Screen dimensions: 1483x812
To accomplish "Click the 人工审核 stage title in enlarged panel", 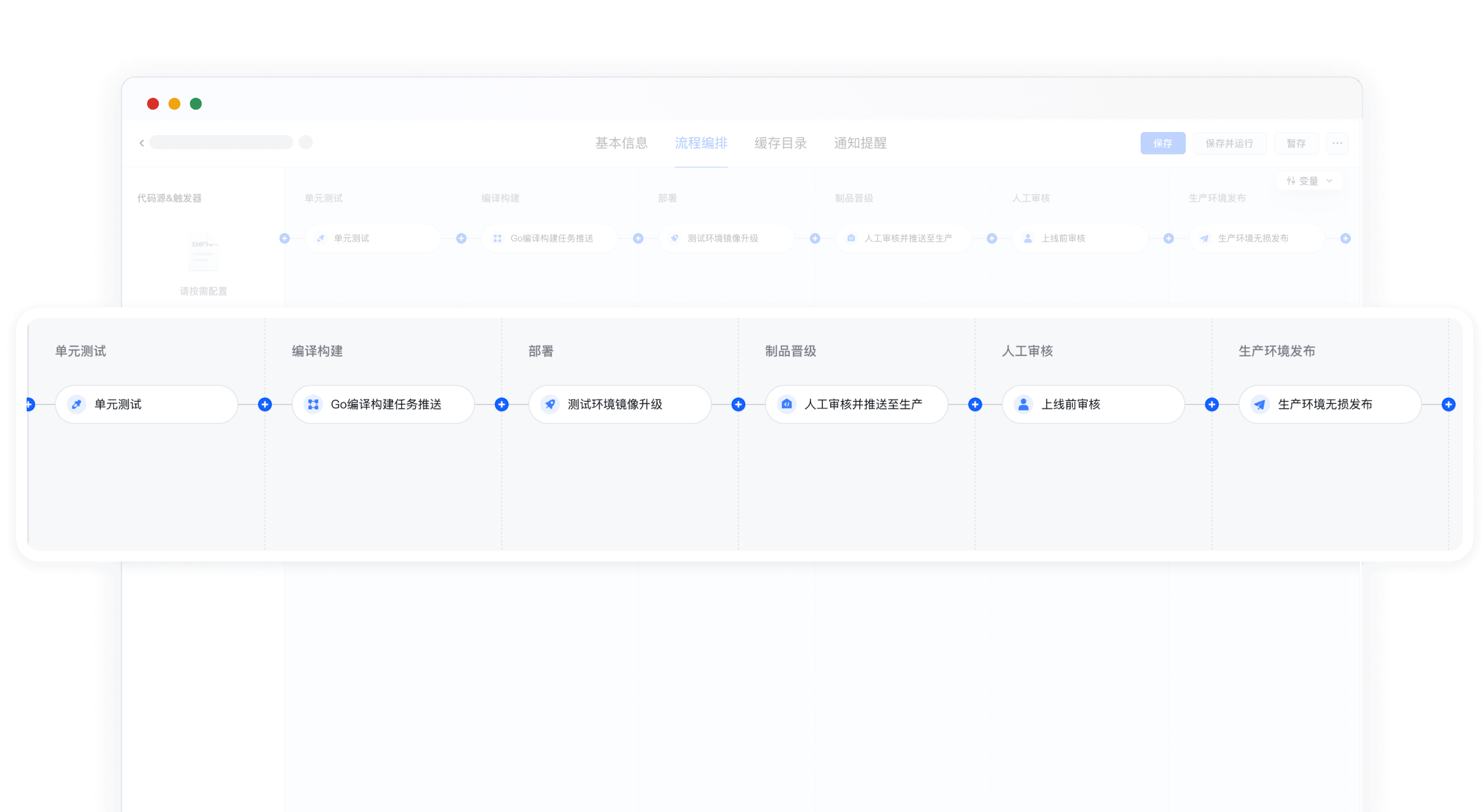I will (1027, 351).
